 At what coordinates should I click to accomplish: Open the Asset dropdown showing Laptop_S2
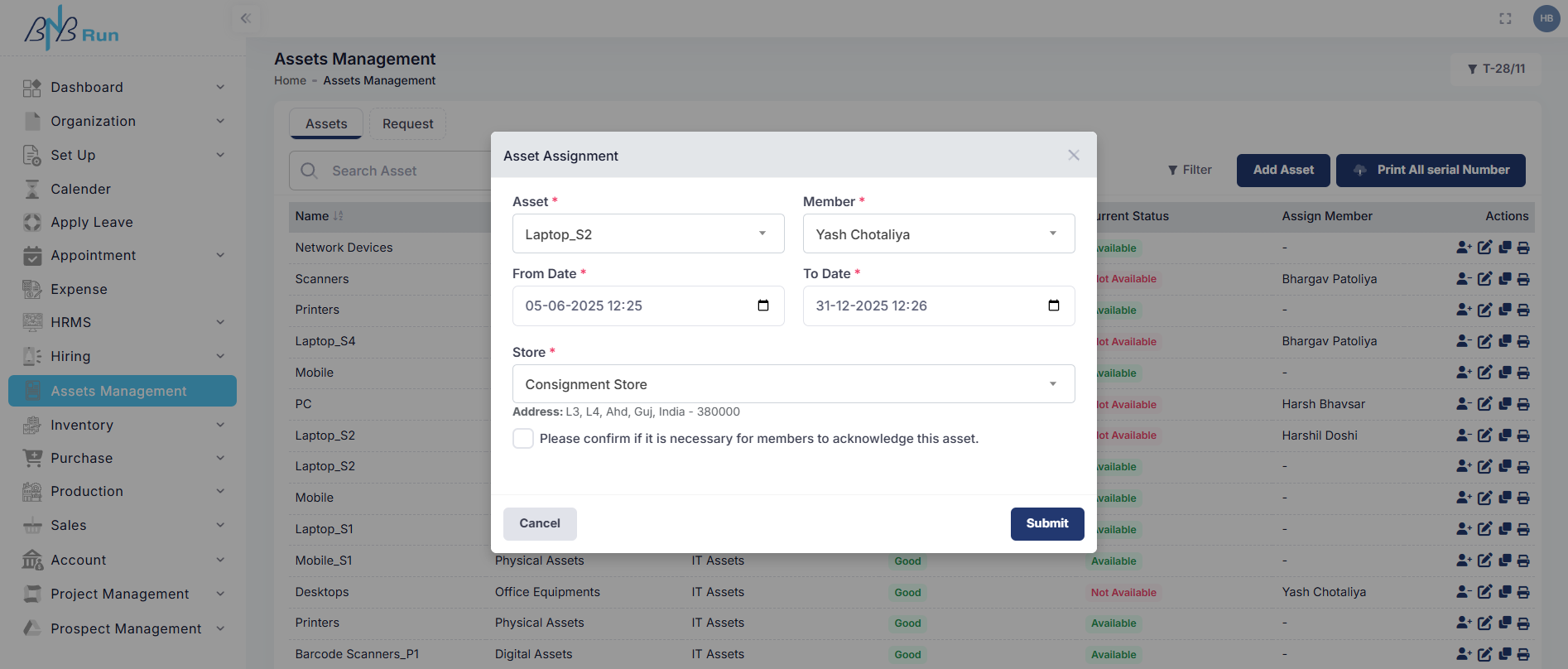pos(648,234)
